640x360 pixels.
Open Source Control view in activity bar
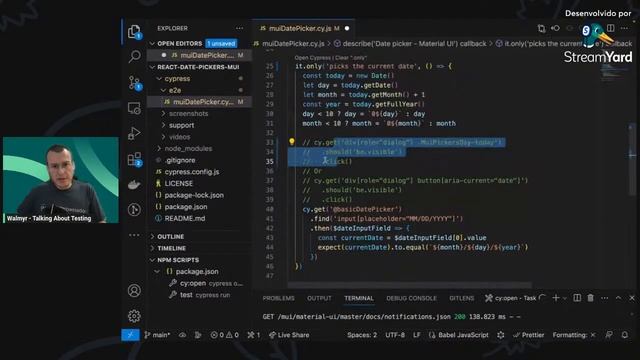pyautogui.click(x=134, y=82)
